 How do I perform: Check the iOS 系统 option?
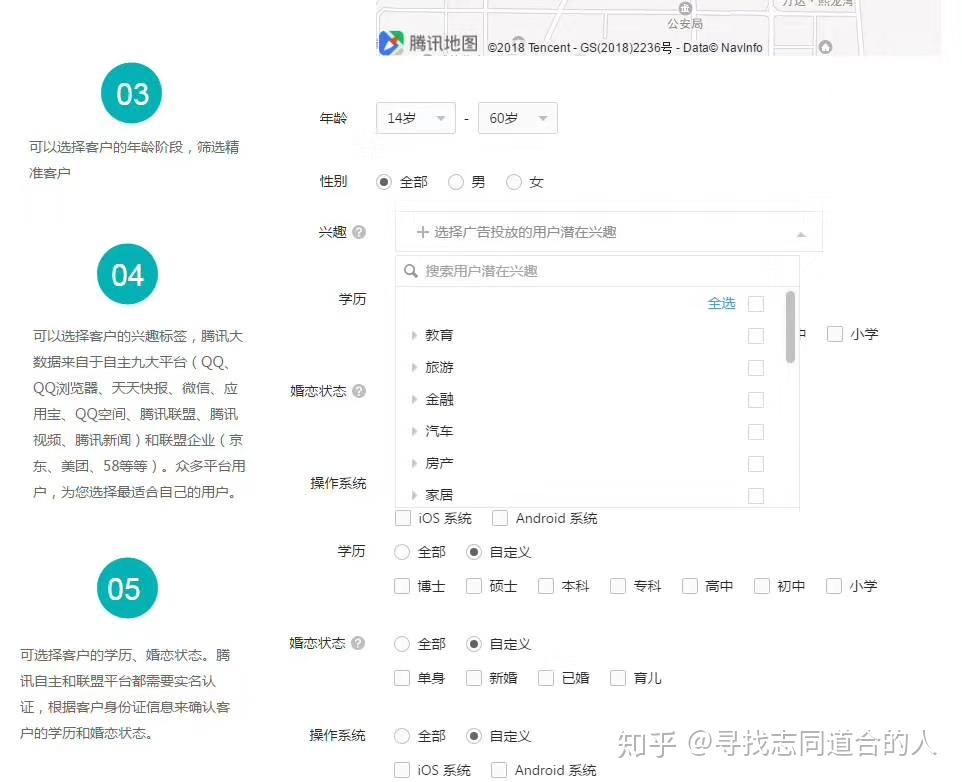point(403,518)
